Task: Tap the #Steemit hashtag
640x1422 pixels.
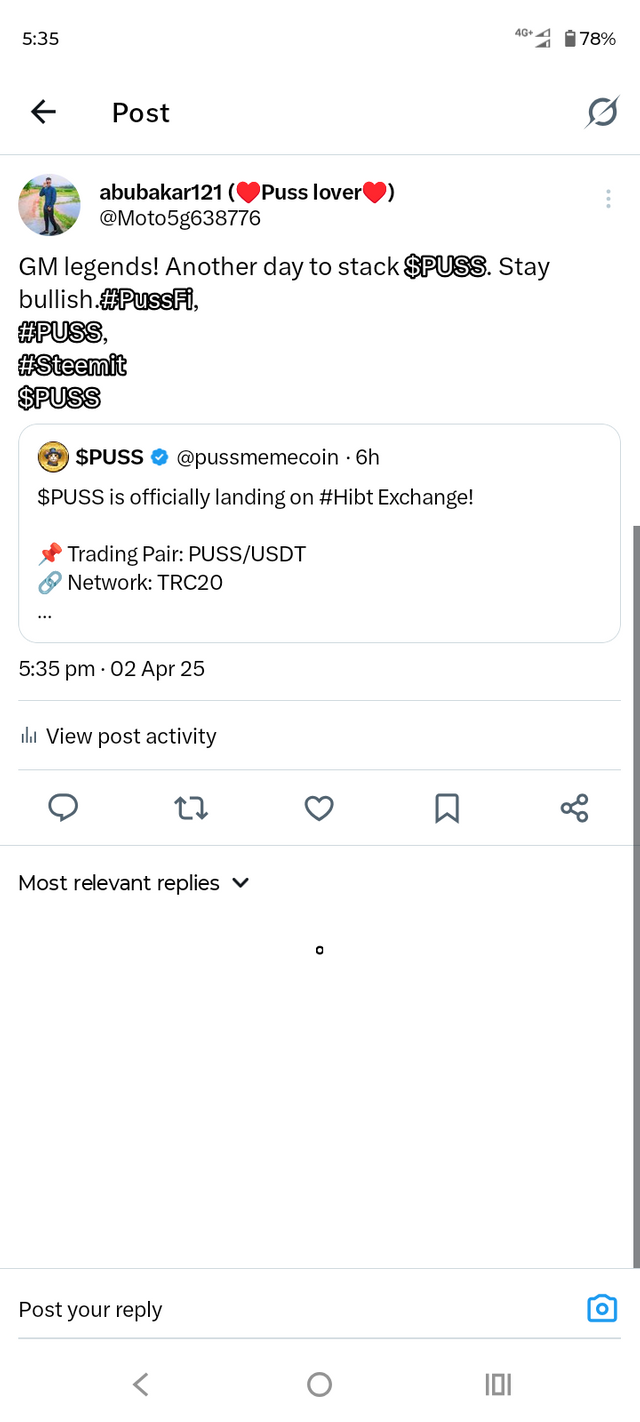Action: pyautogui.click(x=73, y=366)
